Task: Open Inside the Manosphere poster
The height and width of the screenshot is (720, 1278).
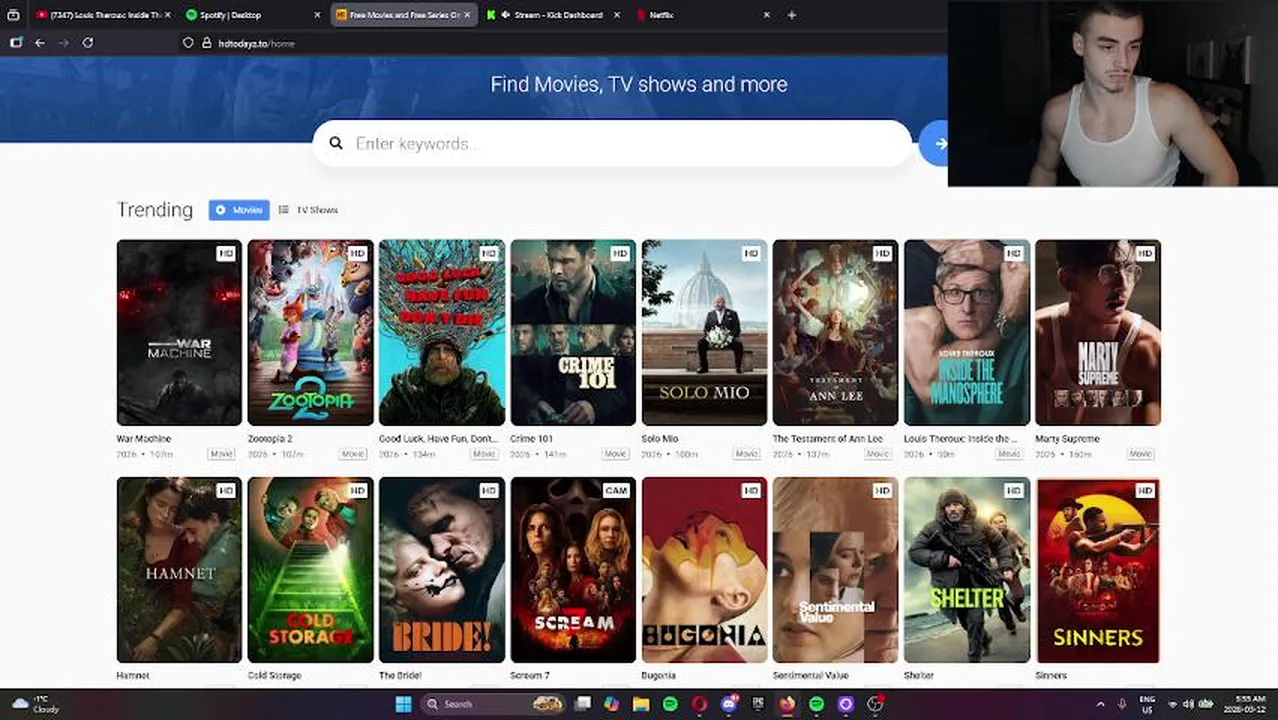Action: tap(967, 332)
